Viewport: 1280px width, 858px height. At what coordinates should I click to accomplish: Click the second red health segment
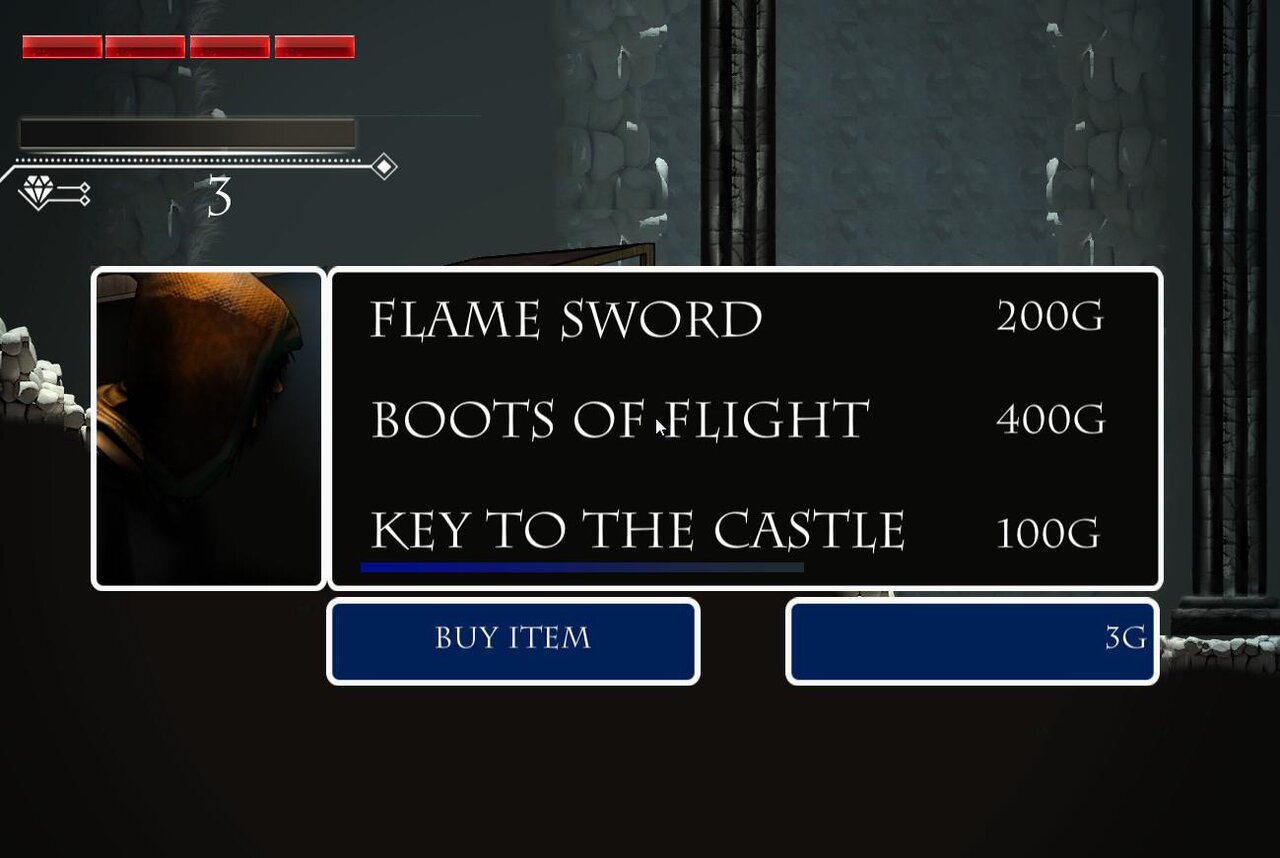click(x=145, y=47)
